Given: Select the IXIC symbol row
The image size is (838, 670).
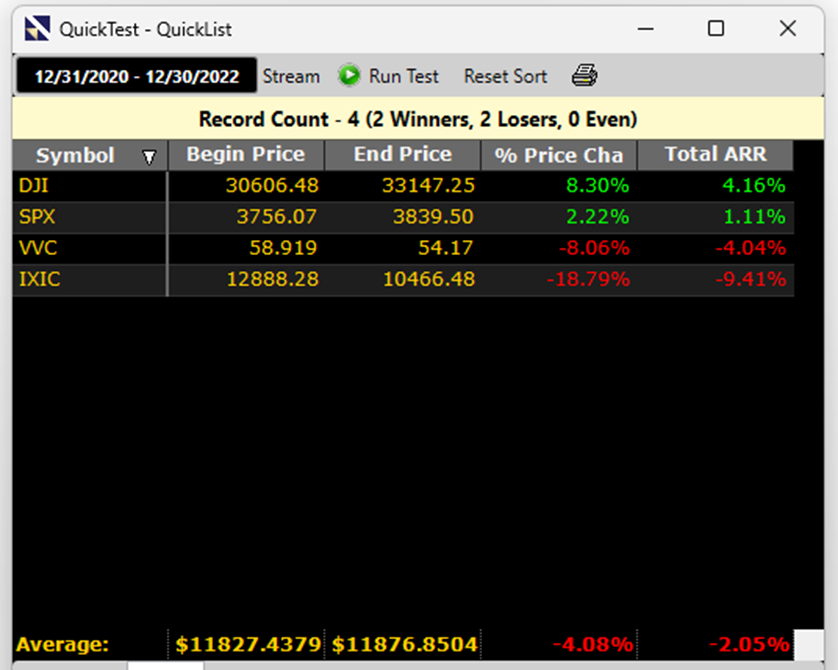Looking at the screenshot, I should point(40,280).
